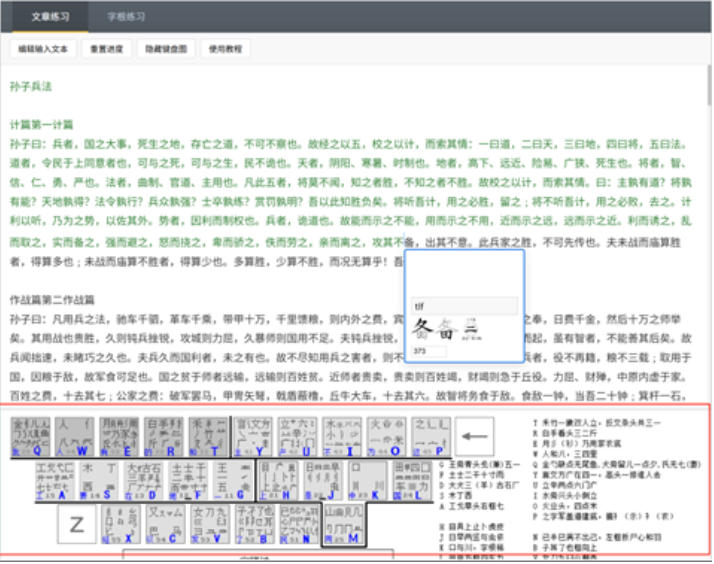
Task: Click the L key with 田 radicals
Action: coord(412,481)
